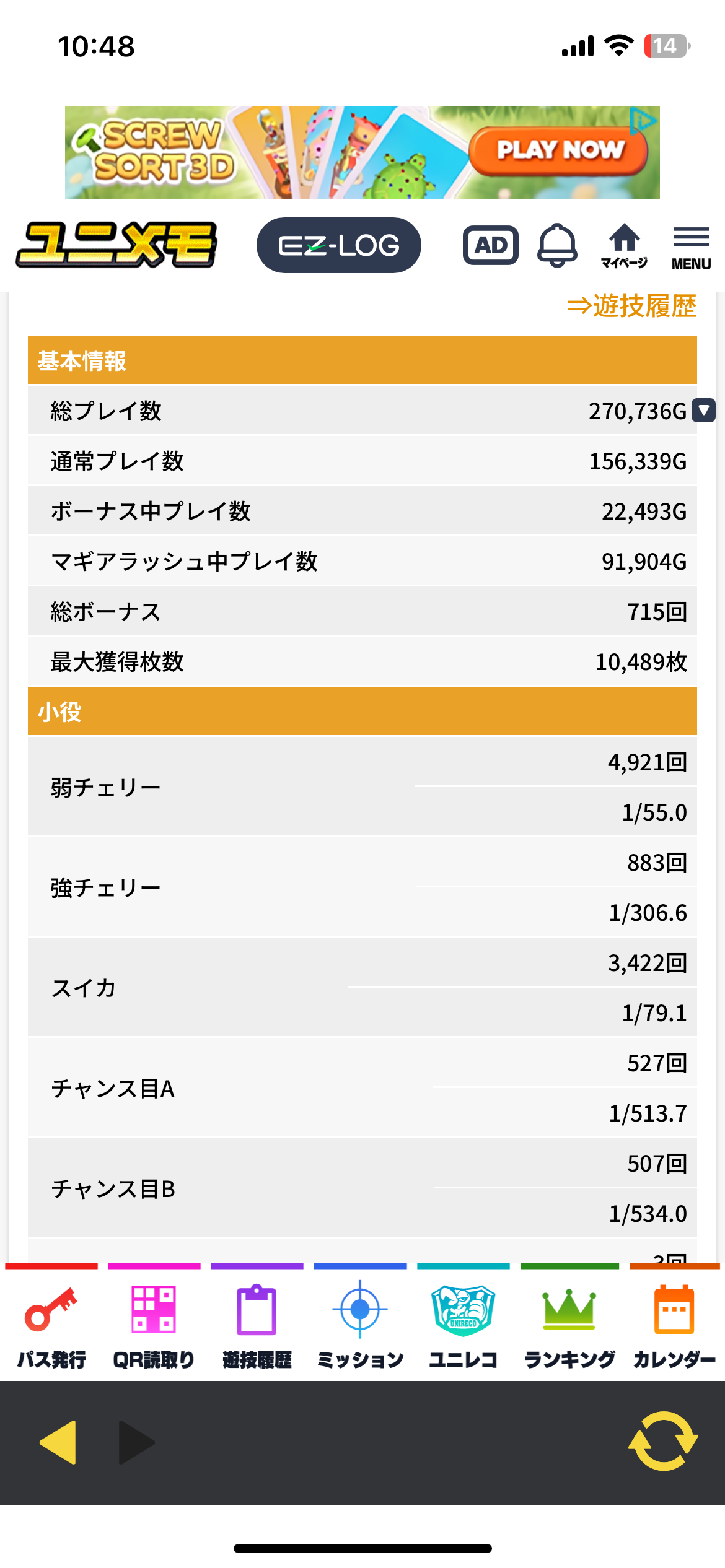Screen dimensions: 725x1568
Task: Tap the yellow reload arrows icon
Action: (663, 1441)
